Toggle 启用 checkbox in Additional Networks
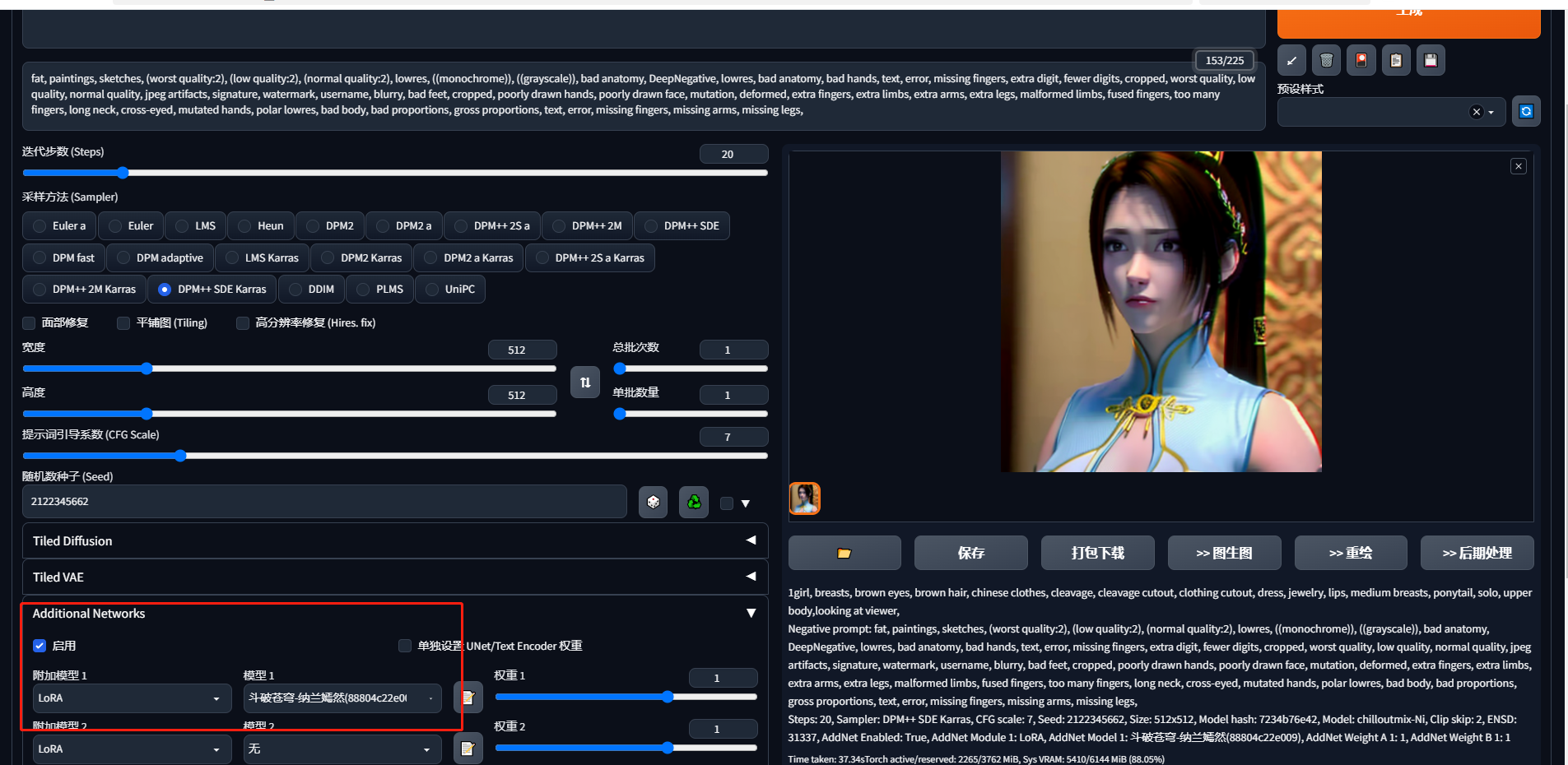Viewport: 1568px width, 765px height. click(40, 646)
